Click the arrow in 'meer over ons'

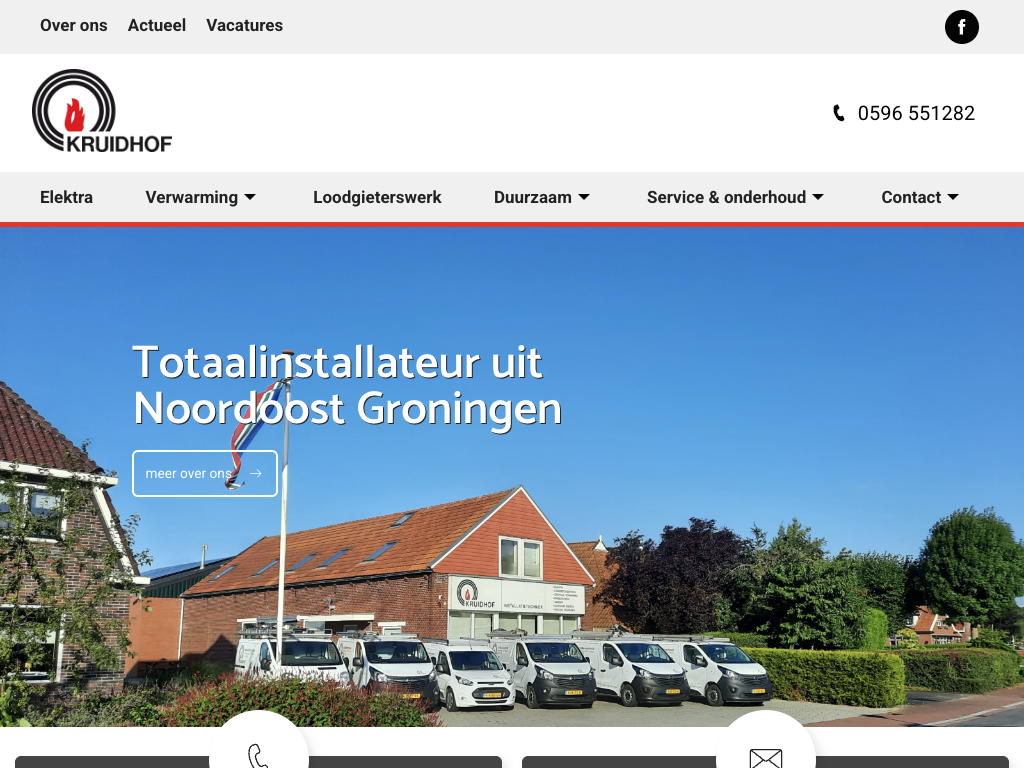click(256, 474)
